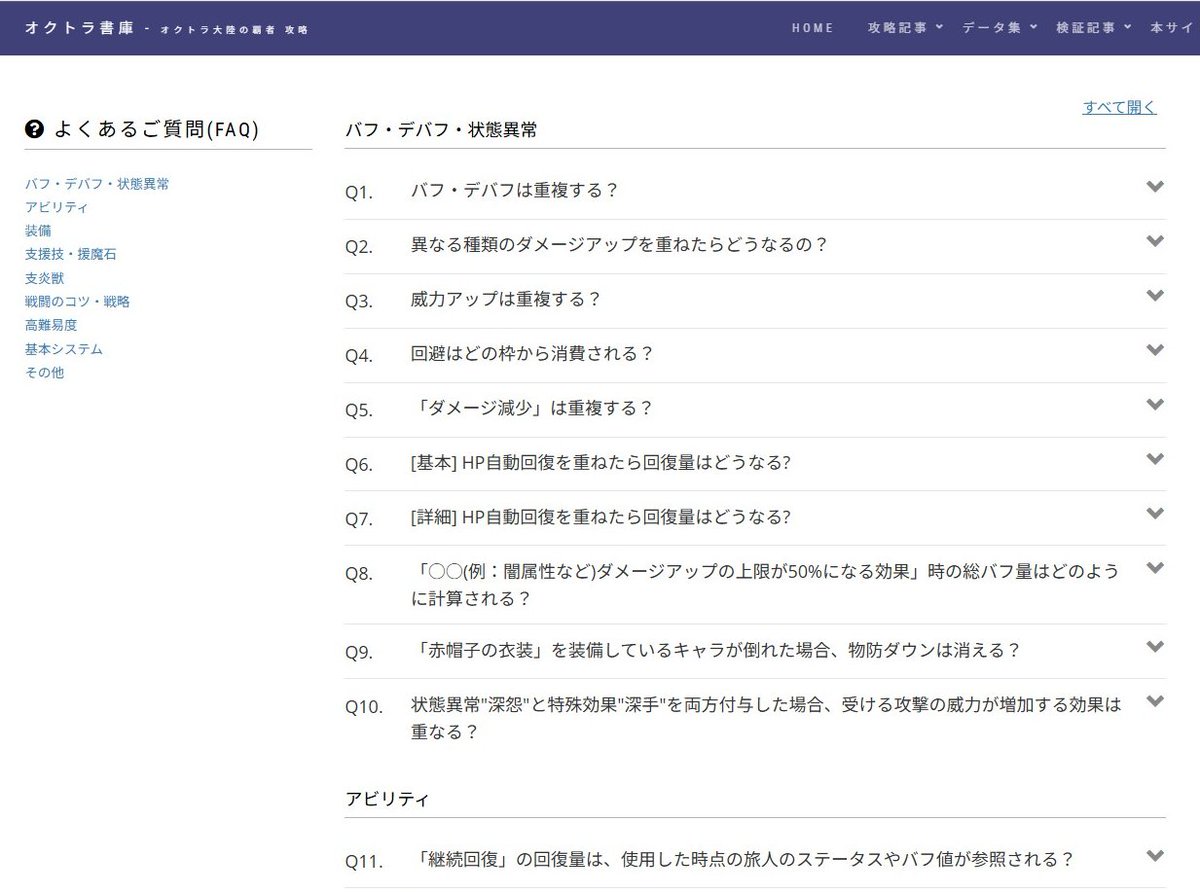
Task: Click Q10 question text about 深怨 and 深手
Action: [x=766, y=718]
